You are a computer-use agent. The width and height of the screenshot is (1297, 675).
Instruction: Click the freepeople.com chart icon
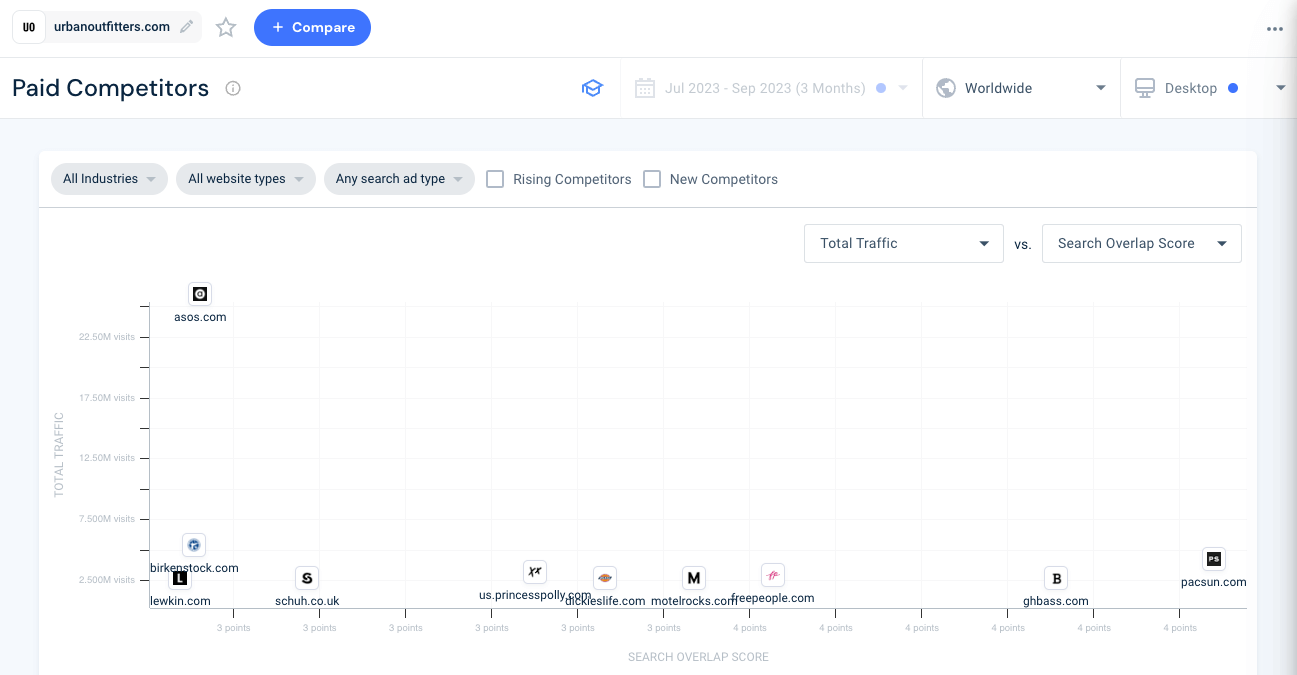pos(773,575)
